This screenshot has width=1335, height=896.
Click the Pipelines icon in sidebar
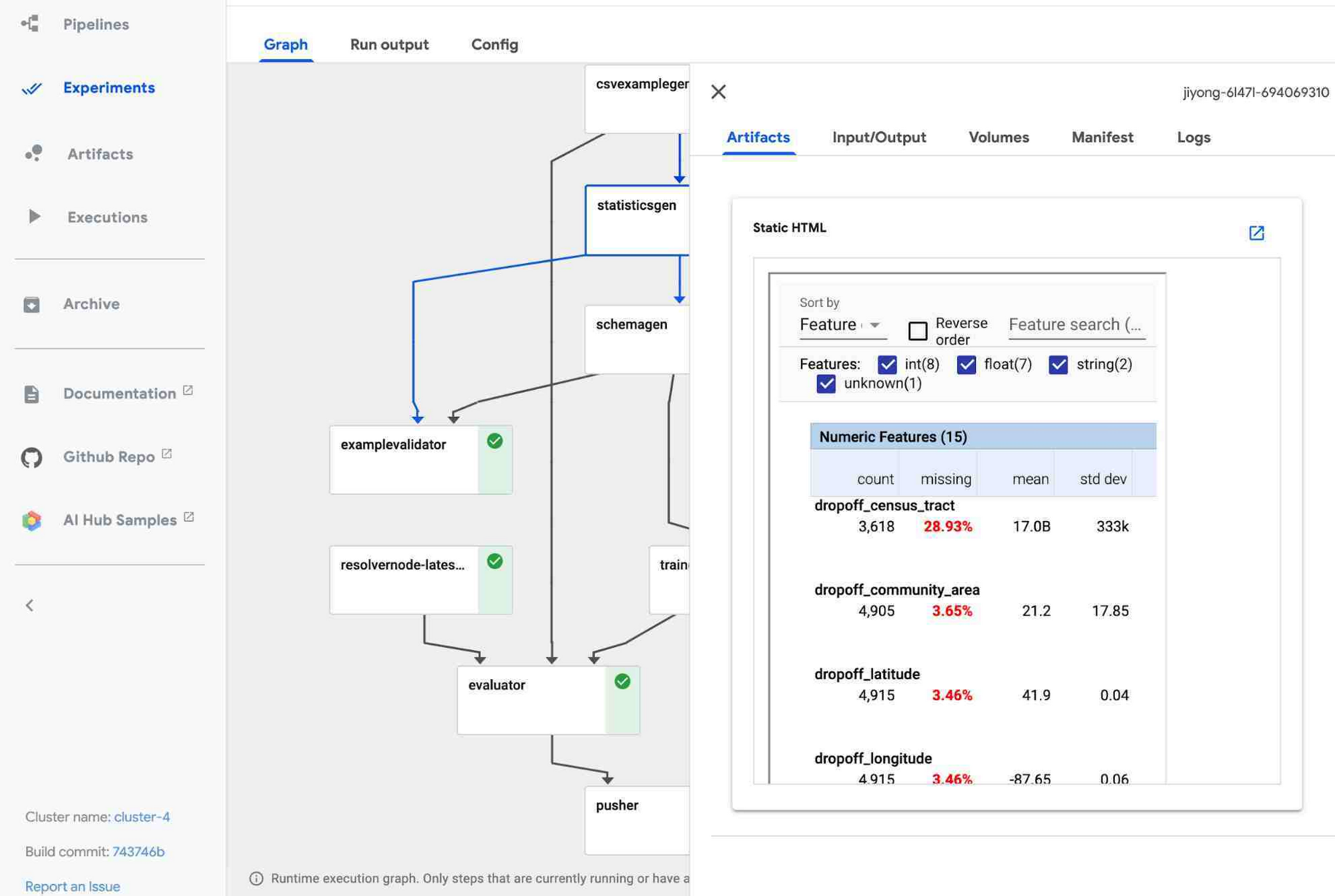click(x=29, y=23)
